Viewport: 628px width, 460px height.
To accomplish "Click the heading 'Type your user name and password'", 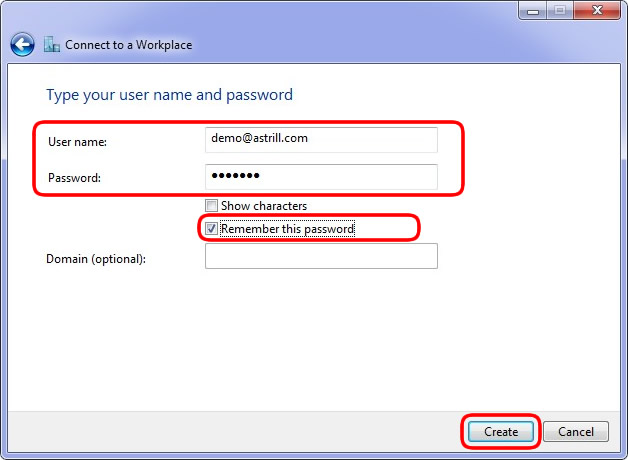I will pos(169,95).
